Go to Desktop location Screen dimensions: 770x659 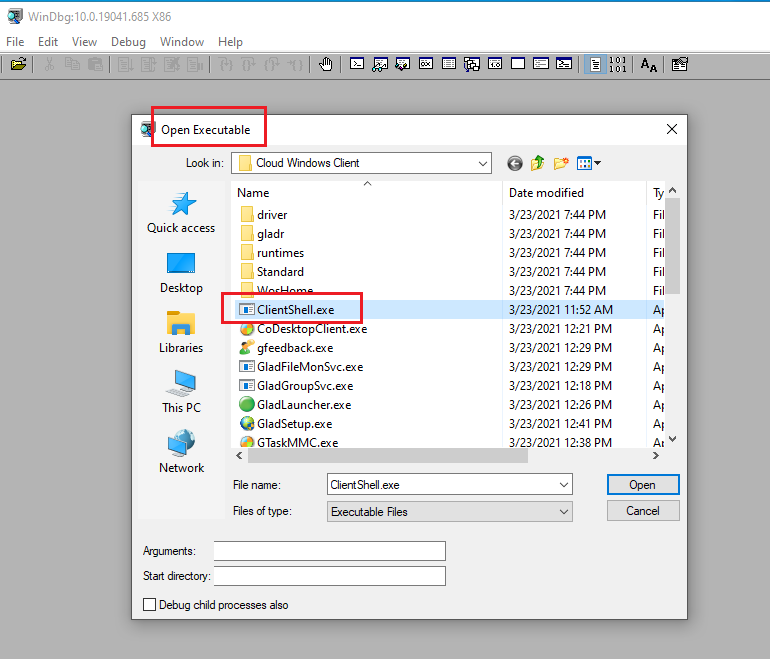[181, 273]
